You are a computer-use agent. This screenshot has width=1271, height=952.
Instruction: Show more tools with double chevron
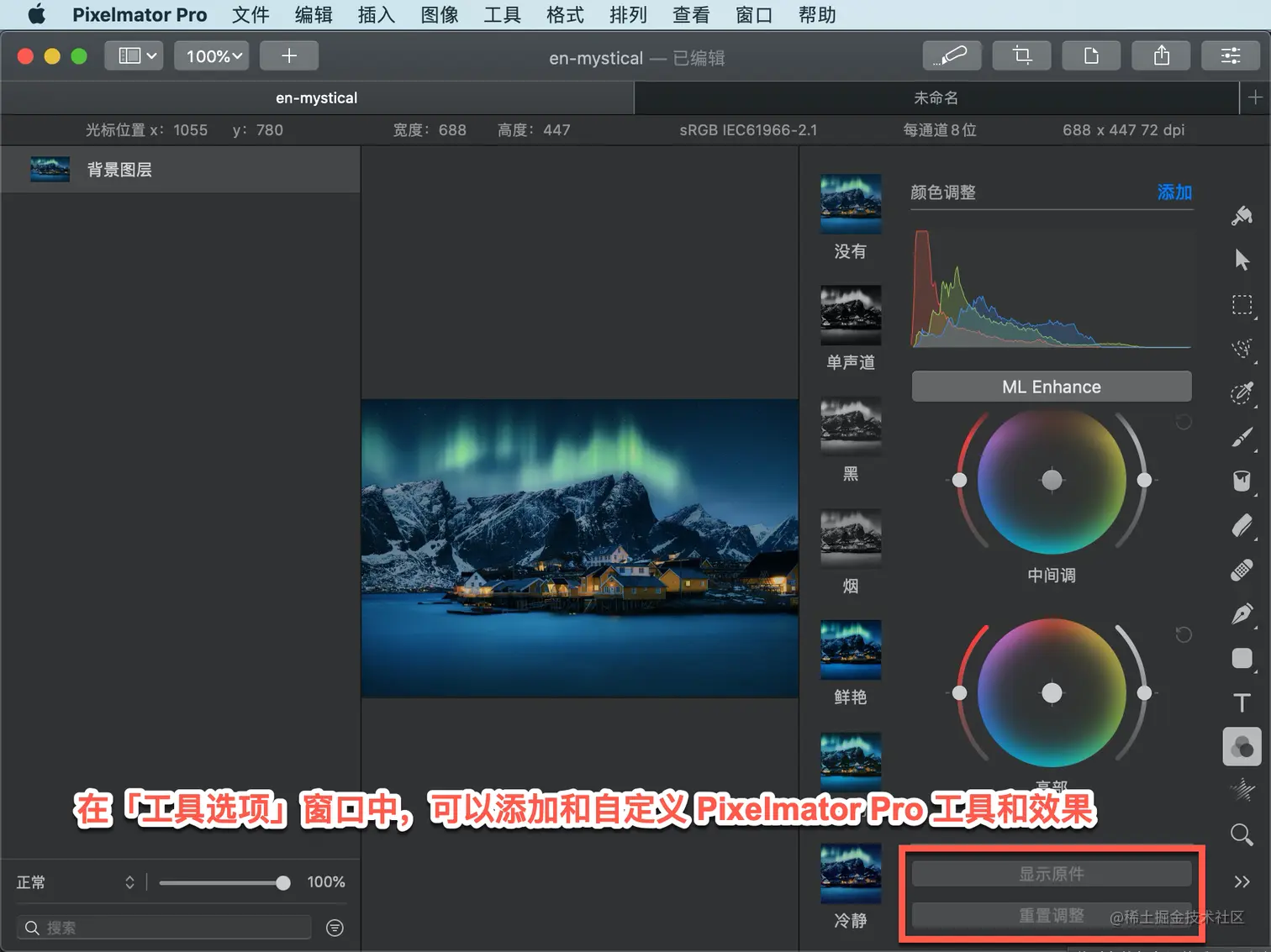pos(1242,881)
